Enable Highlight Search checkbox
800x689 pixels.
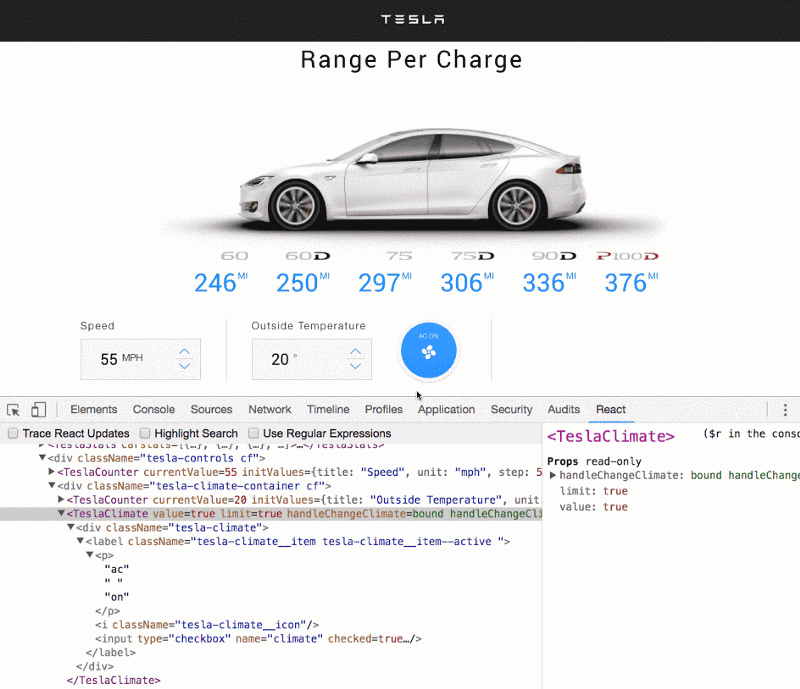coord(145,434)
